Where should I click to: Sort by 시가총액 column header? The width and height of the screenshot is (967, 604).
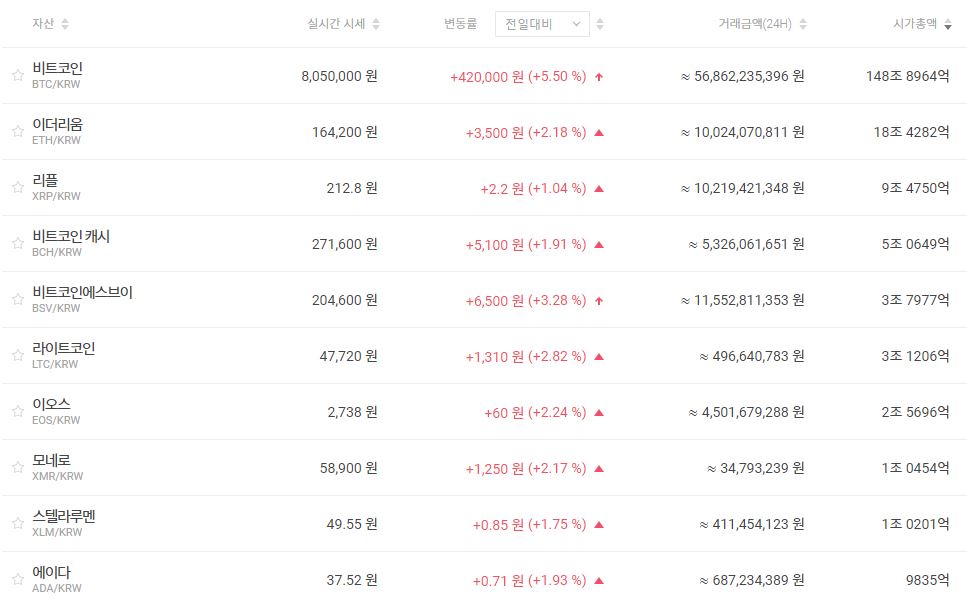point(921,24)
